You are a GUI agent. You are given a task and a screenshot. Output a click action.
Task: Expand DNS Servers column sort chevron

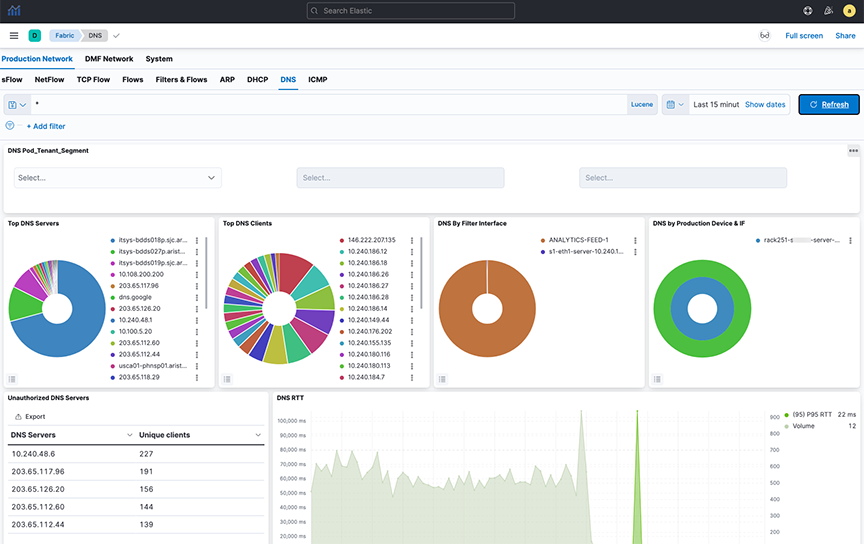tap(129, 435)
